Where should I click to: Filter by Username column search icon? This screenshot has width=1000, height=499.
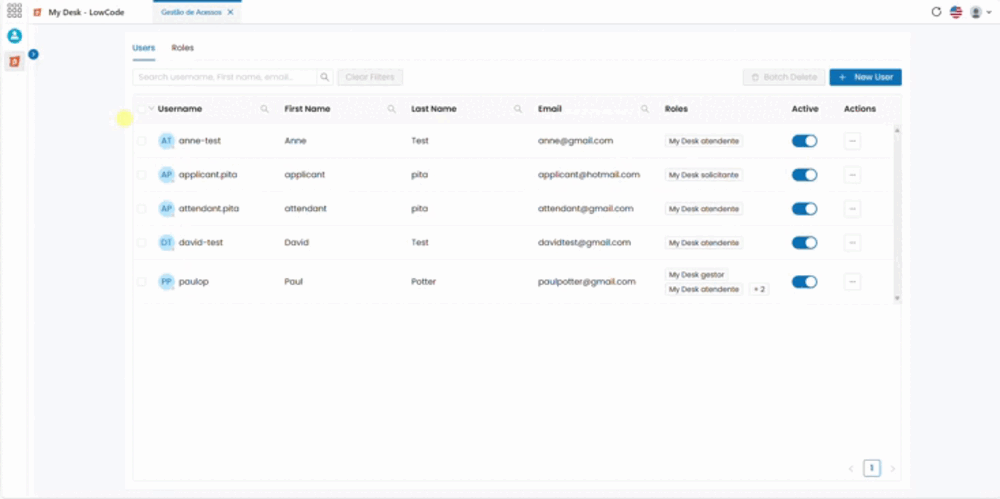(265, 109)
